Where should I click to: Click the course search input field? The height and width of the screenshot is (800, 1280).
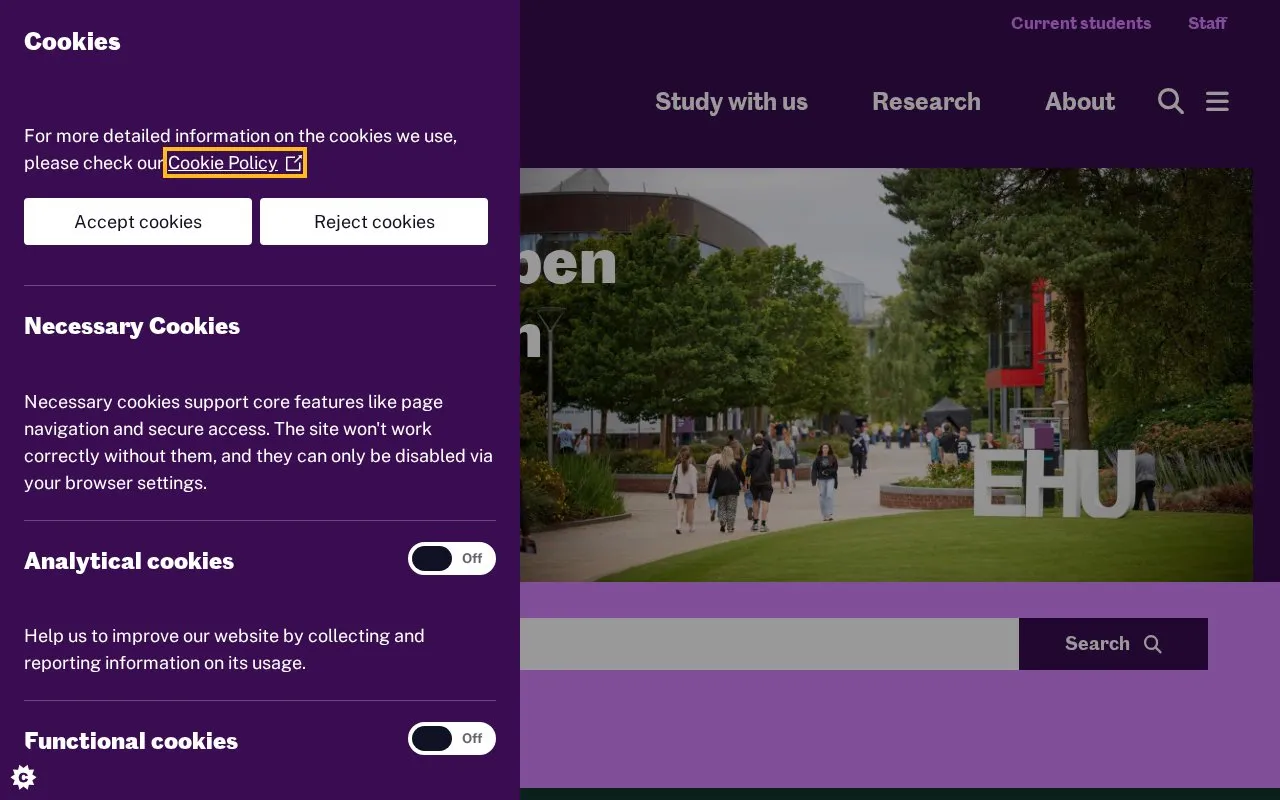769,644
